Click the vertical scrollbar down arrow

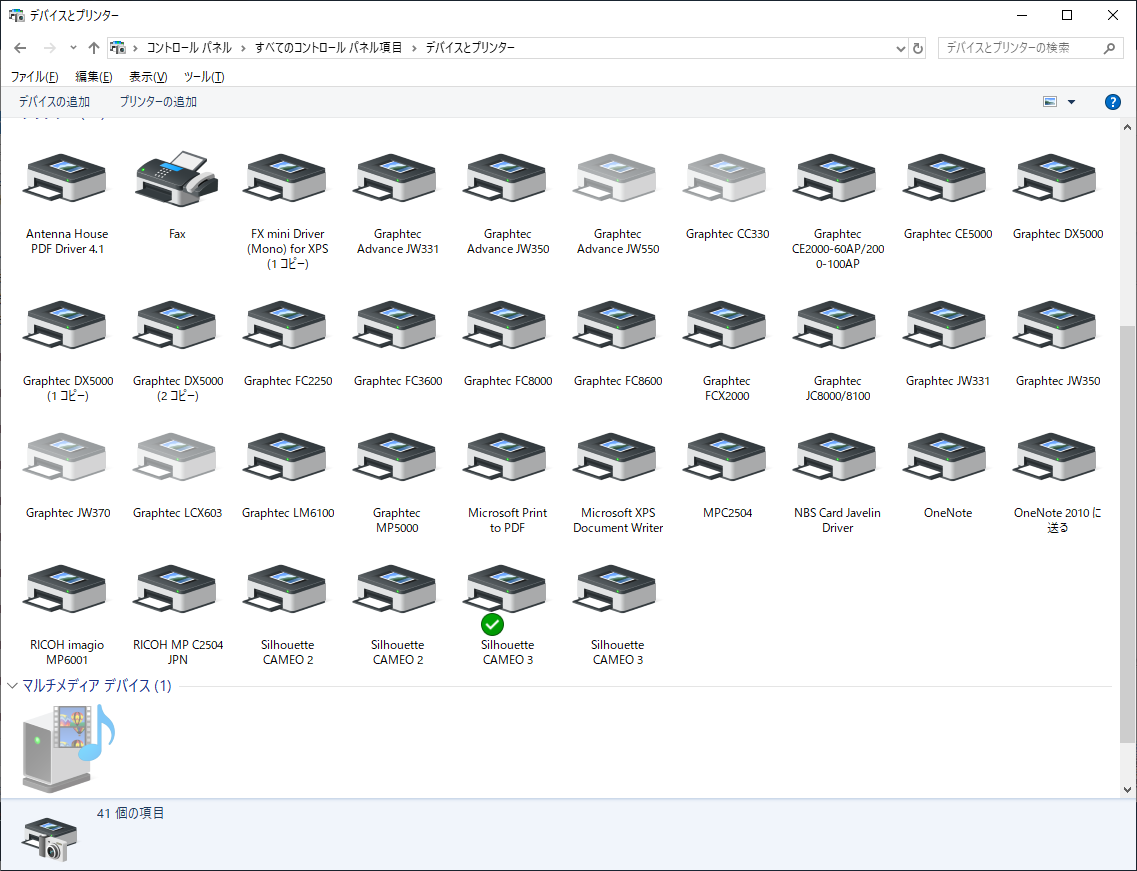[x=1127, y=790]
